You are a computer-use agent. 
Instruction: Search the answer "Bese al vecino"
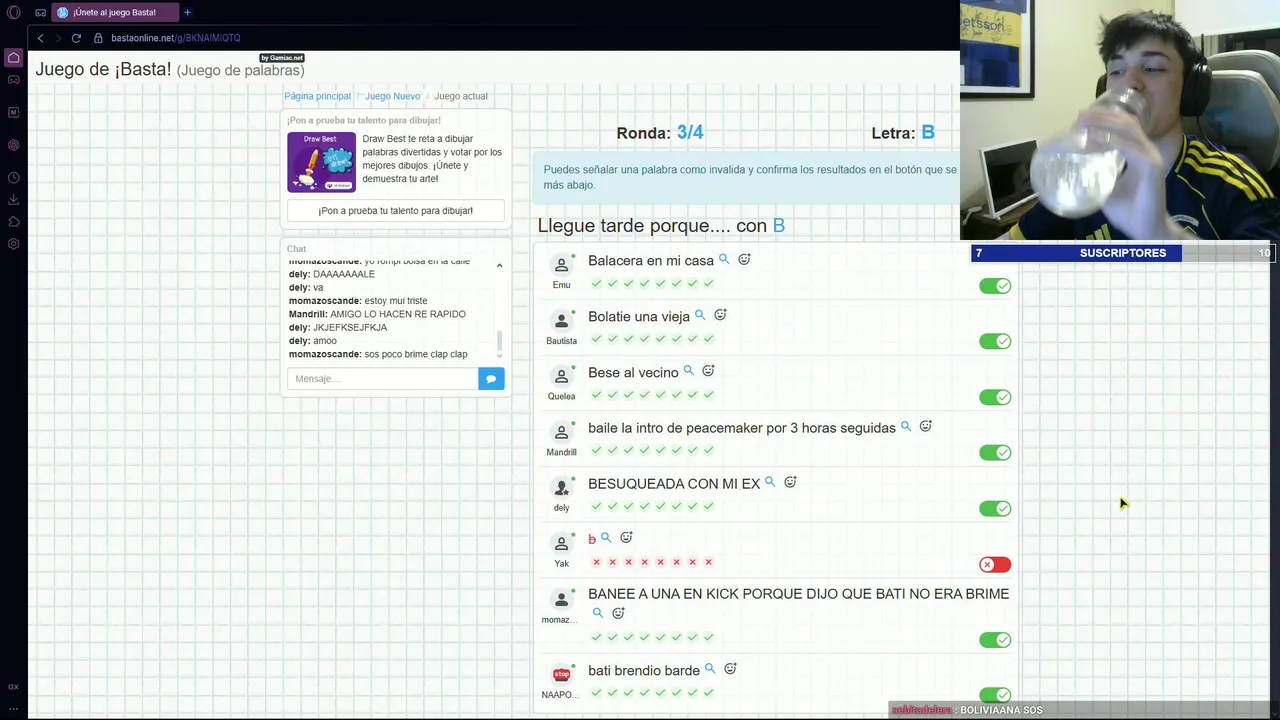pyautogui.click(x=688, y=371)
